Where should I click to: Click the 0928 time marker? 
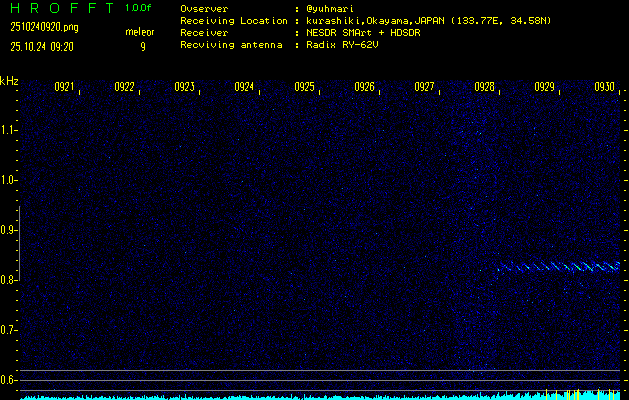[484, 87]
